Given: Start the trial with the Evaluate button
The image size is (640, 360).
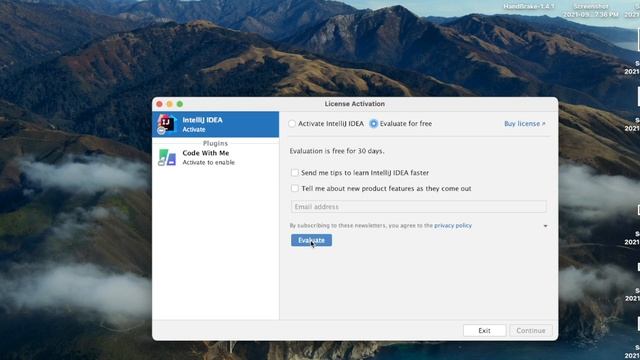Looking at the screenshot, I should (x=311, y=240).
